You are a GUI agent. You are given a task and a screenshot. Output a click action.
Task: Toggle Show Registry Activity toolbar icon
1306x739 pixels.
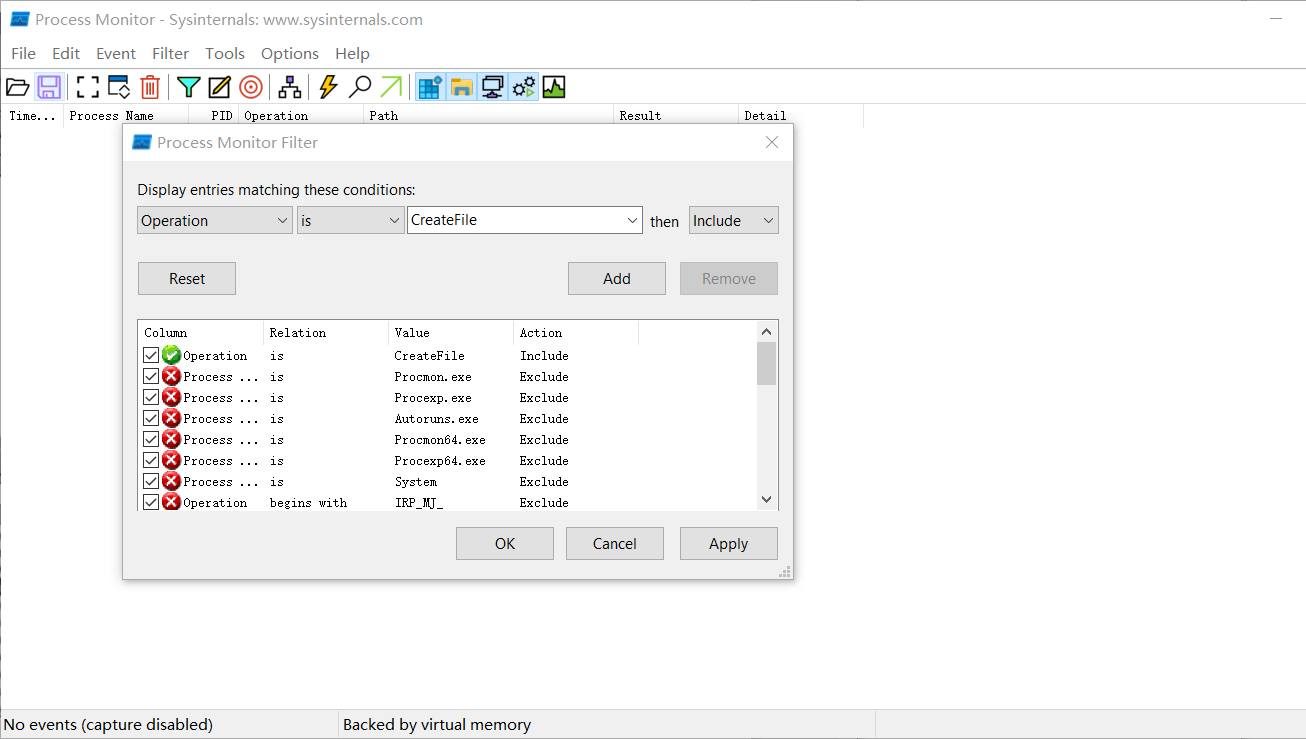coord(430,87)
